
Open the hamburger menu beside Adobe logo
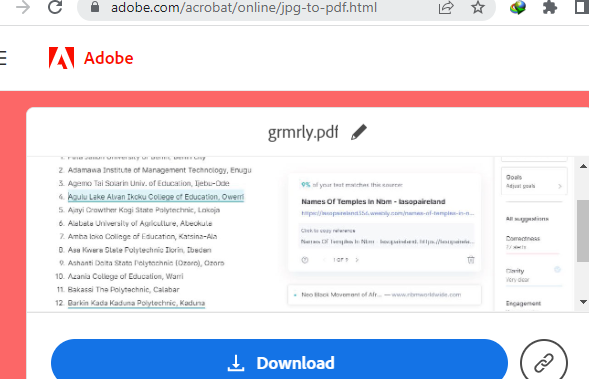click(x=3, y=58)
